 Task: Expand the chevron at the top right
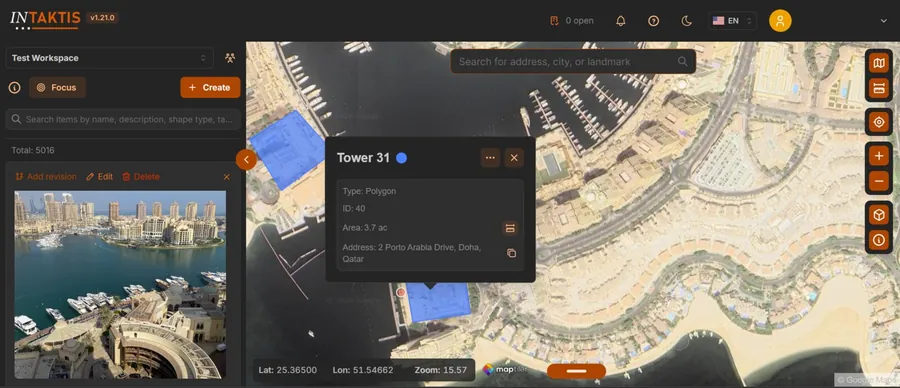pos(883,21)
